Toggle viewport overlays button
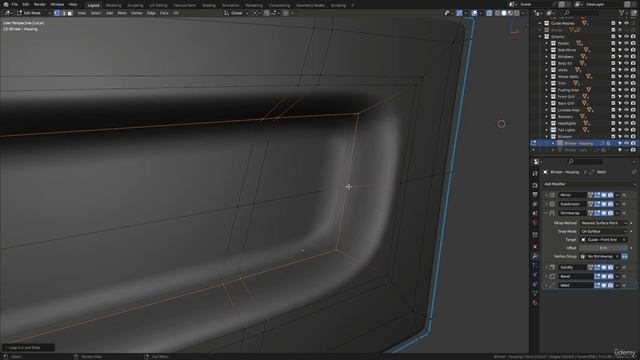Viewport: 640px width, 360px height. 474,13
